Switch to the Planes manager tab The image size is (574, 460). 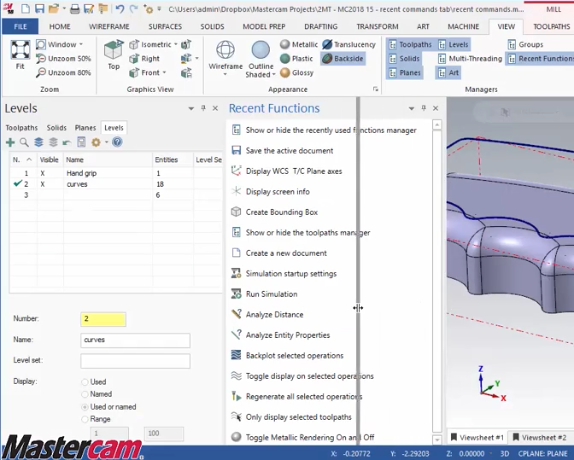click(85, 128)
